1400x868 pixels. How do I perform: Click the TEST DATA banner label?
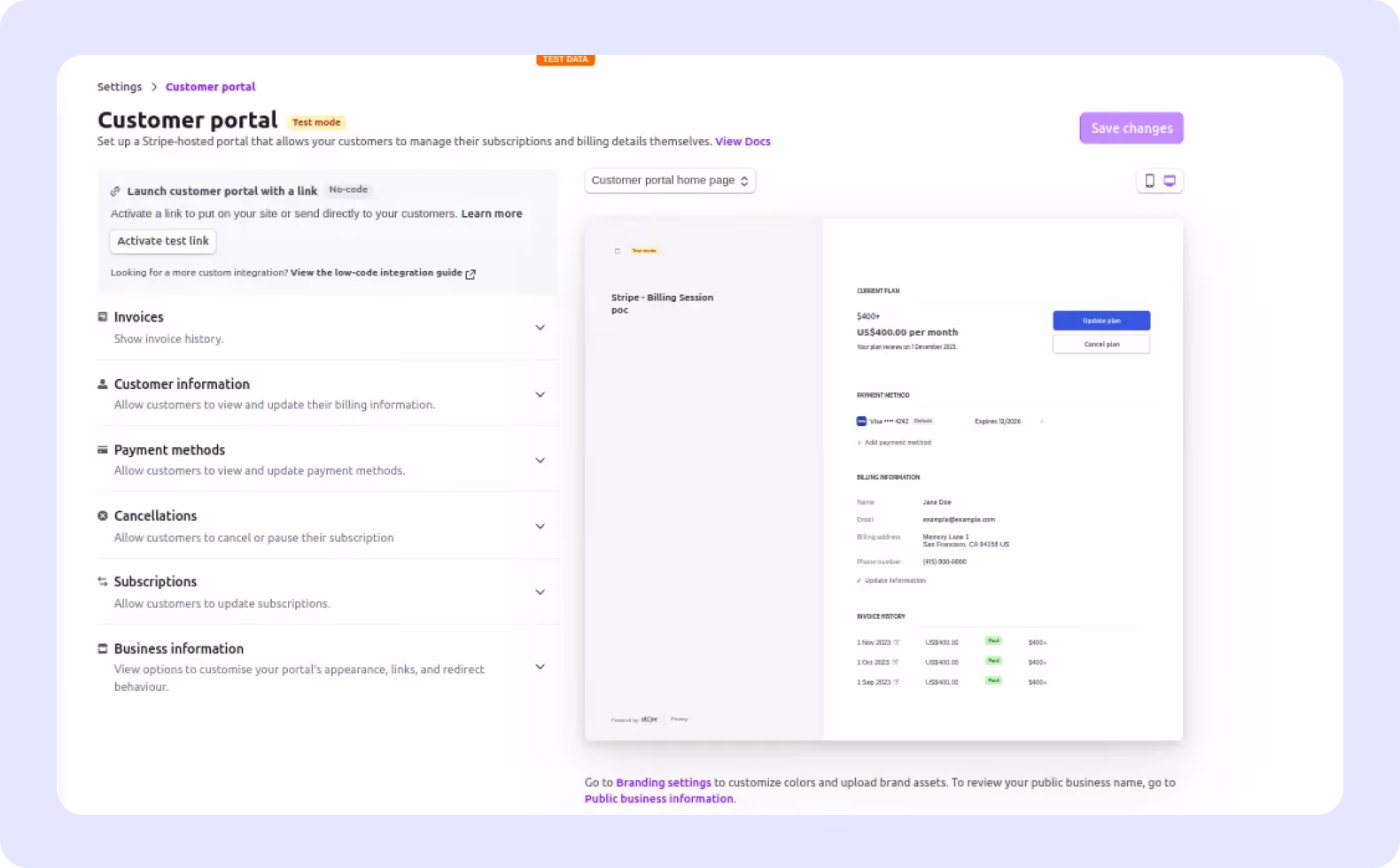point(565,60)
